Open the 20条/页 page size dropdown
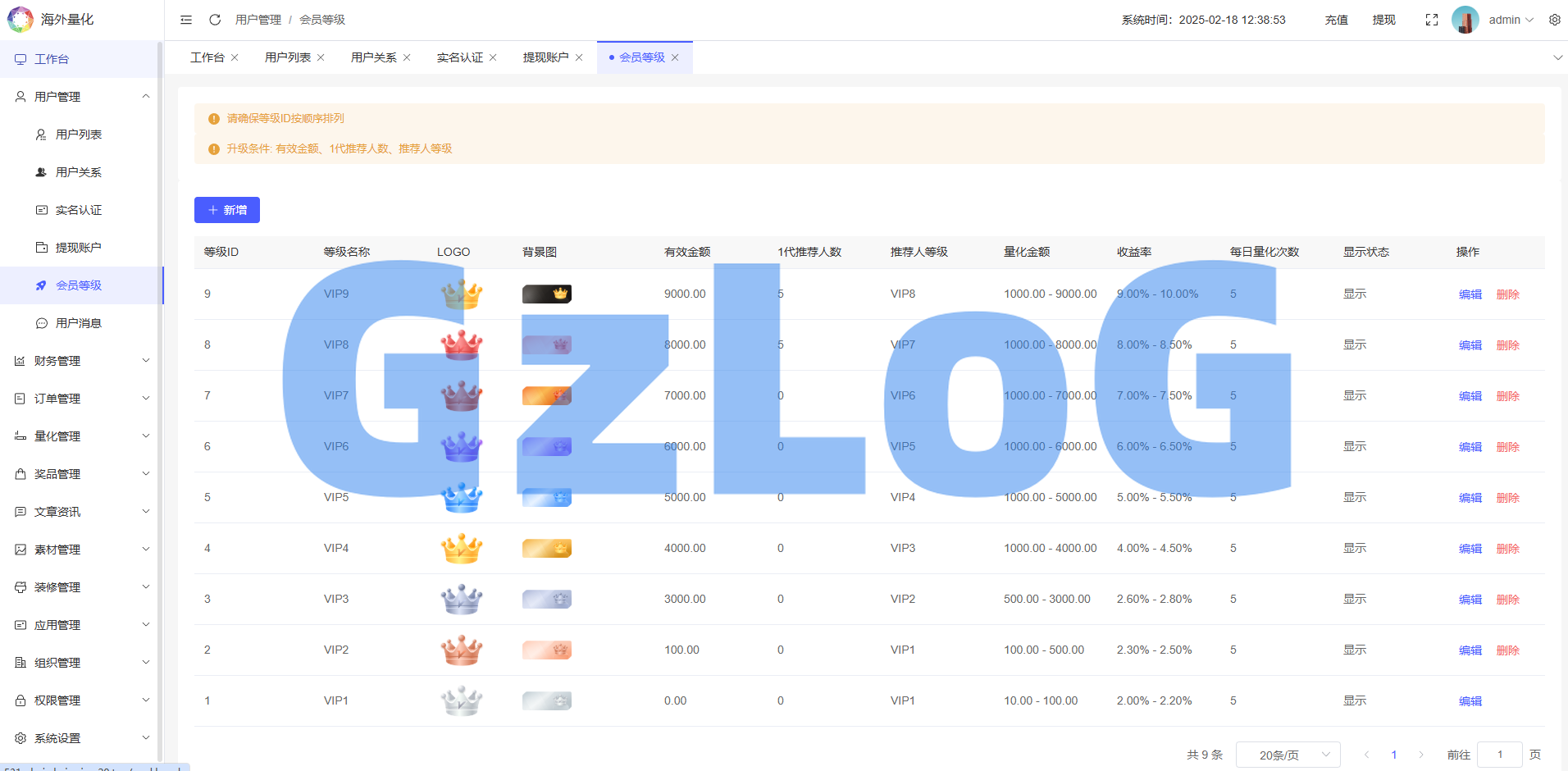 [x=1288, y=755]
